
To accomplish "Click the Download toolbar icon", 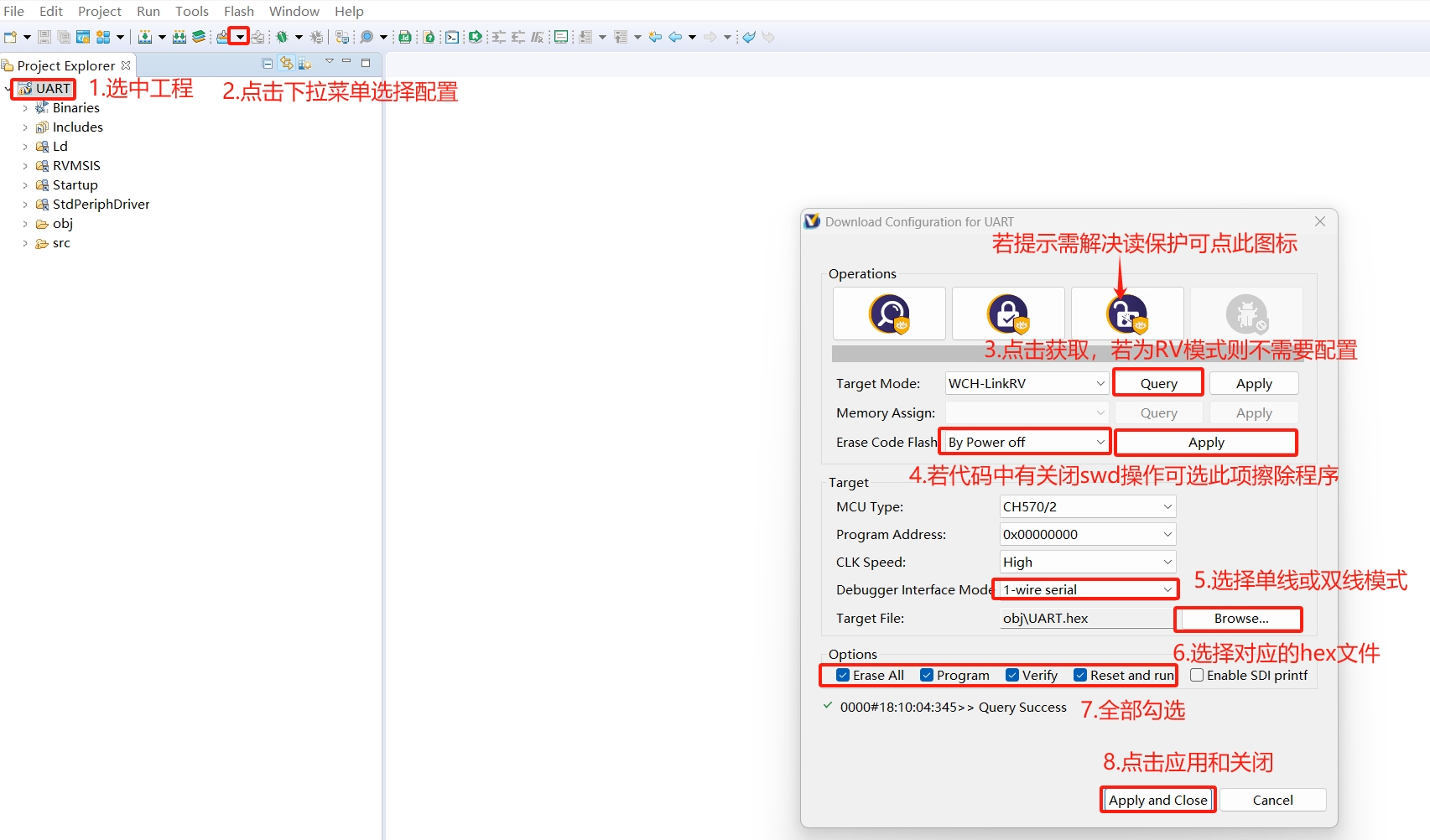I will 222,37.
